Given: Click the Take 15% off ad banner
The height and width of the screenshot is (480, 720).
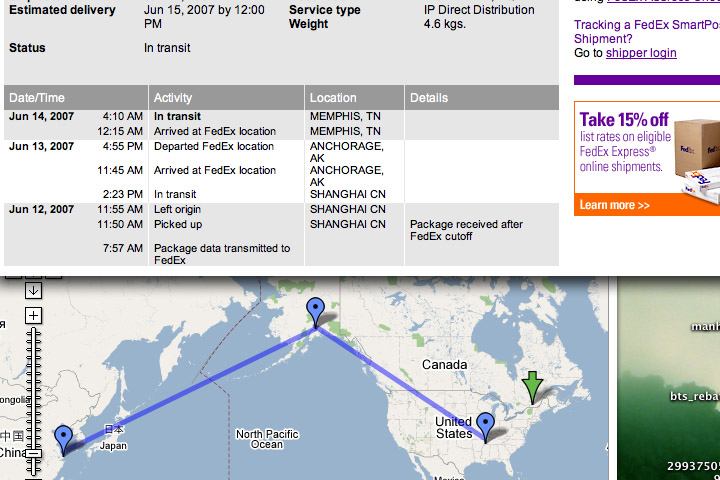Looking at the screenshot, I should [647, 158].
